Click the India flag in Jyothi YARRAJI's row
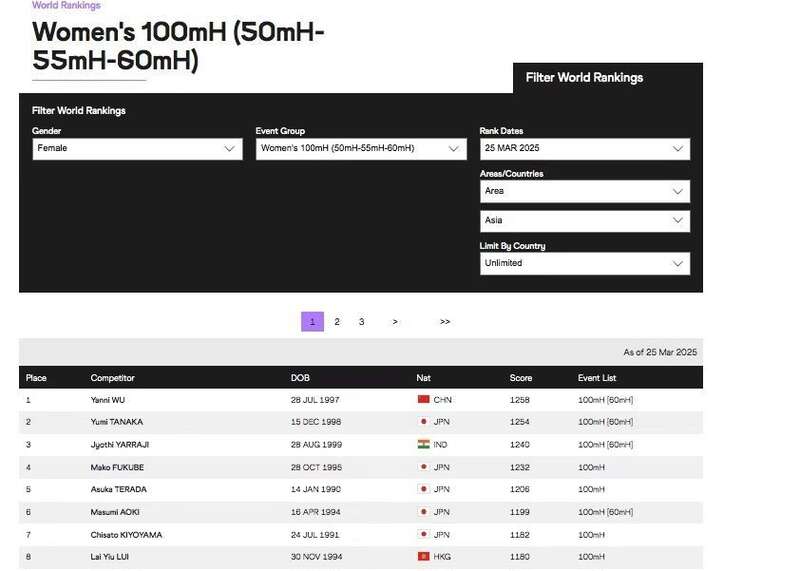800x571 pixels. pyautogui.click(x=423, y=444)
